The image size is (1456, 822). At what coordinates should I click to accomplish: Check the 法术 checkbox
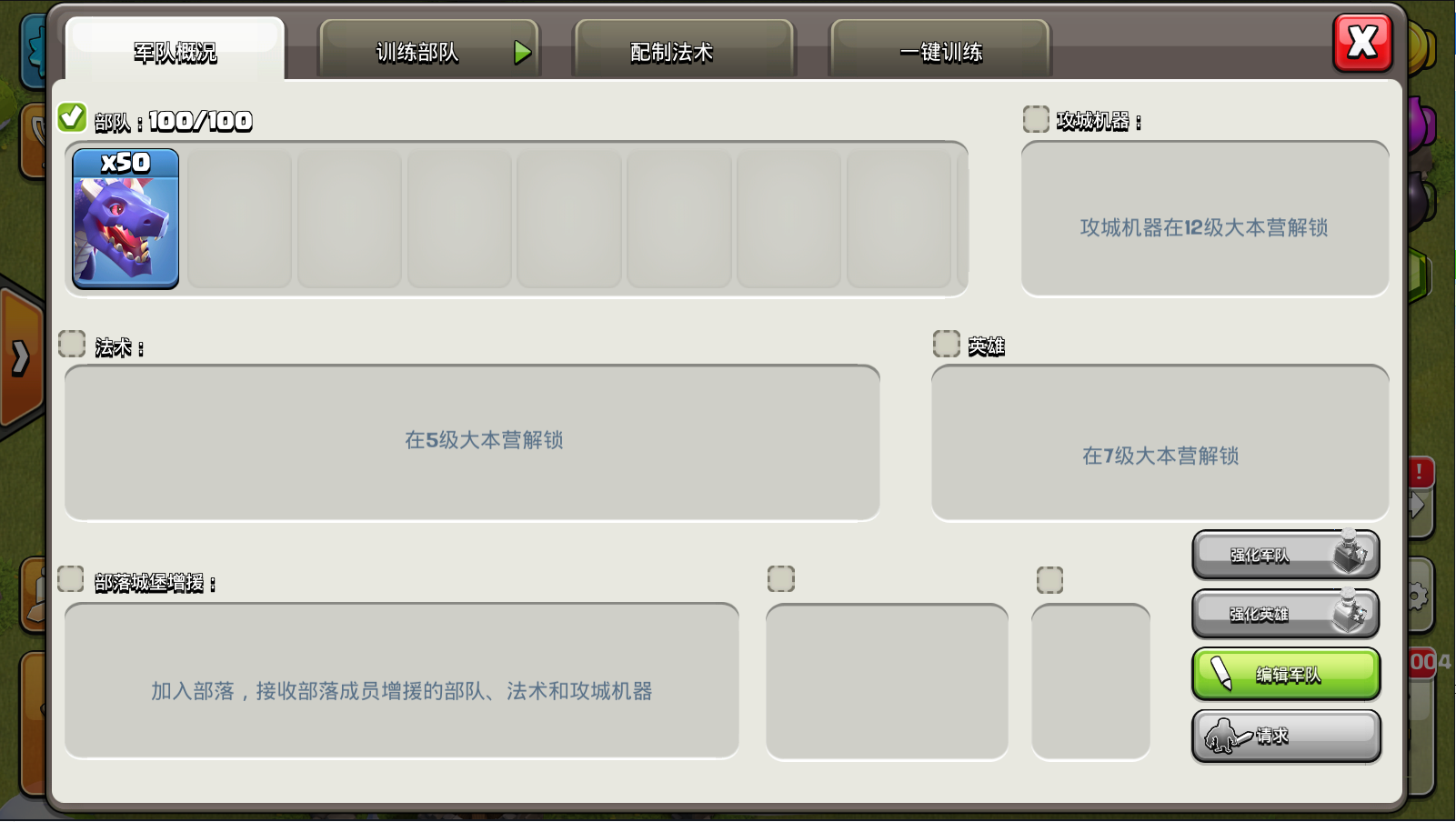72,342
